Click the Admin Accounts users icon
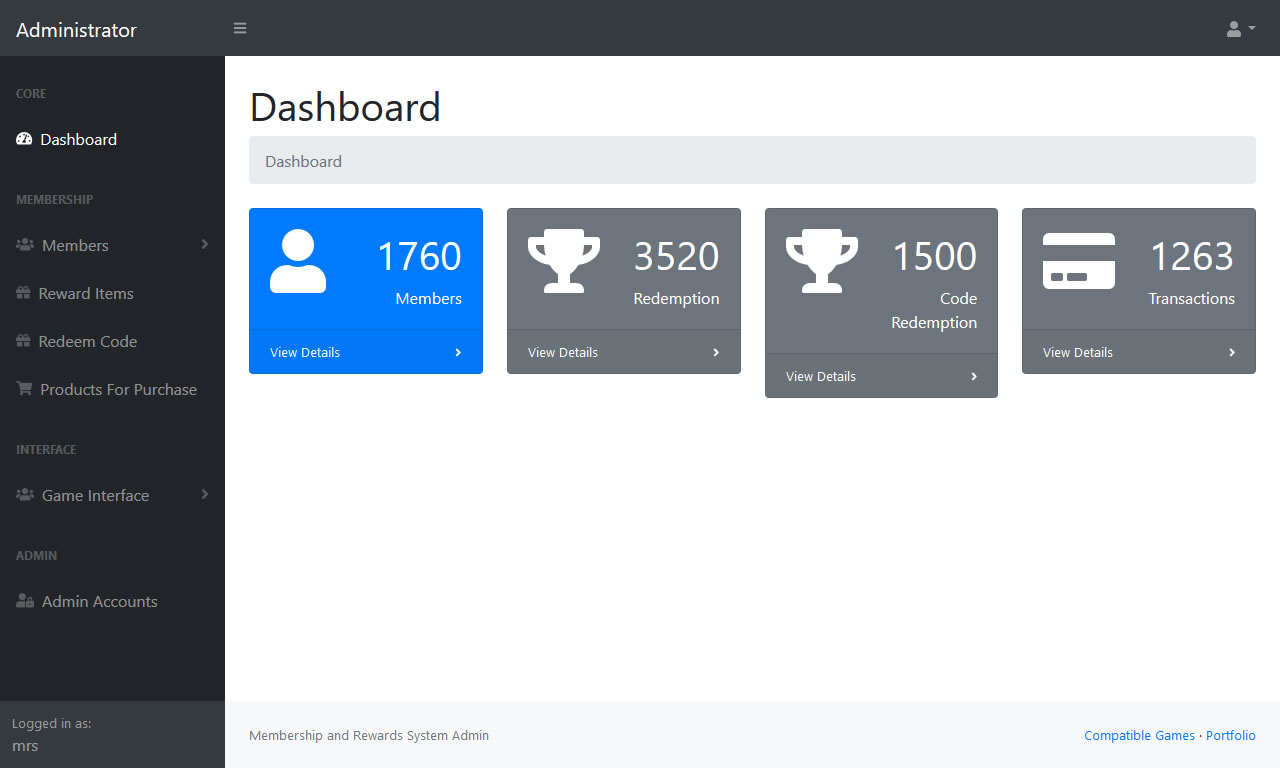1280x768 pixels. (22, 601)
